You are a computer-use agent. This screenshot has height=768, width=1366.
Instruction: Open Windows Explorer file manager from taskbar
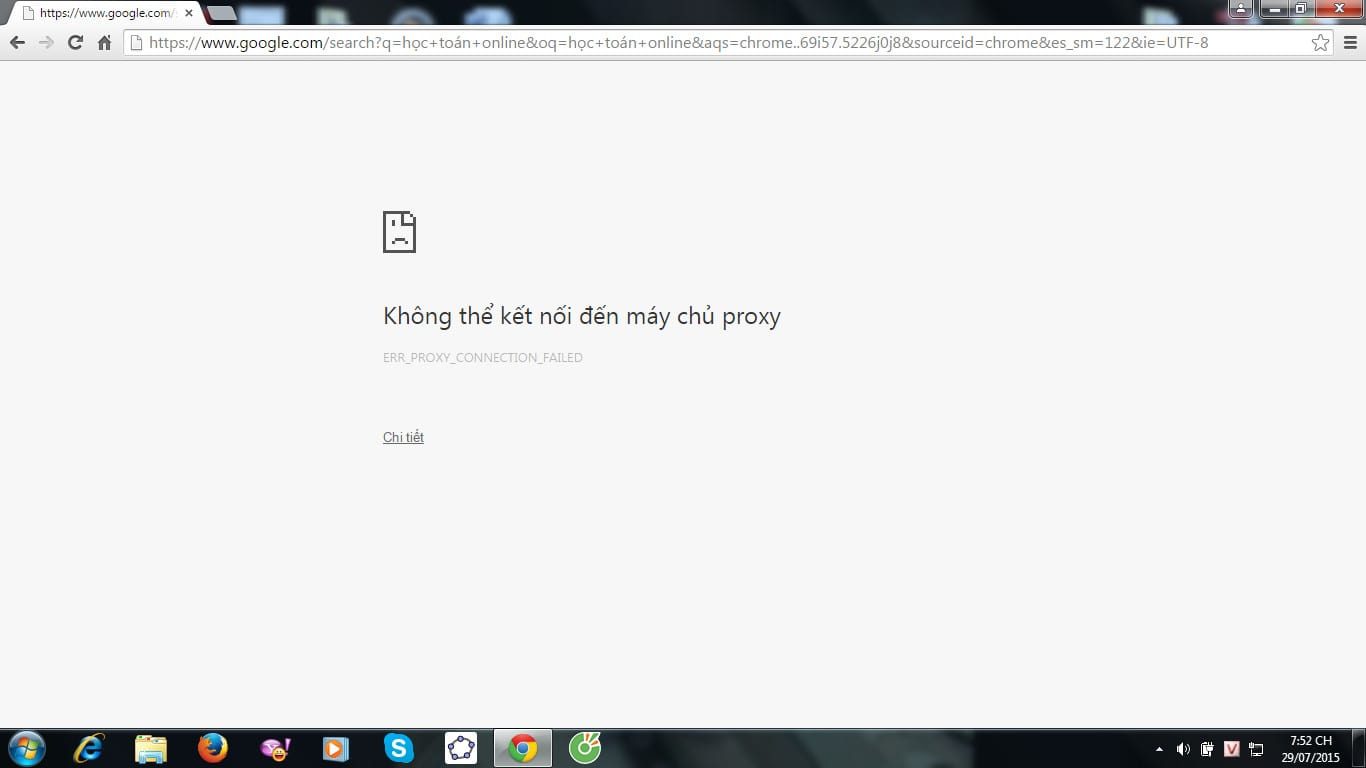(x=151, y=748)
